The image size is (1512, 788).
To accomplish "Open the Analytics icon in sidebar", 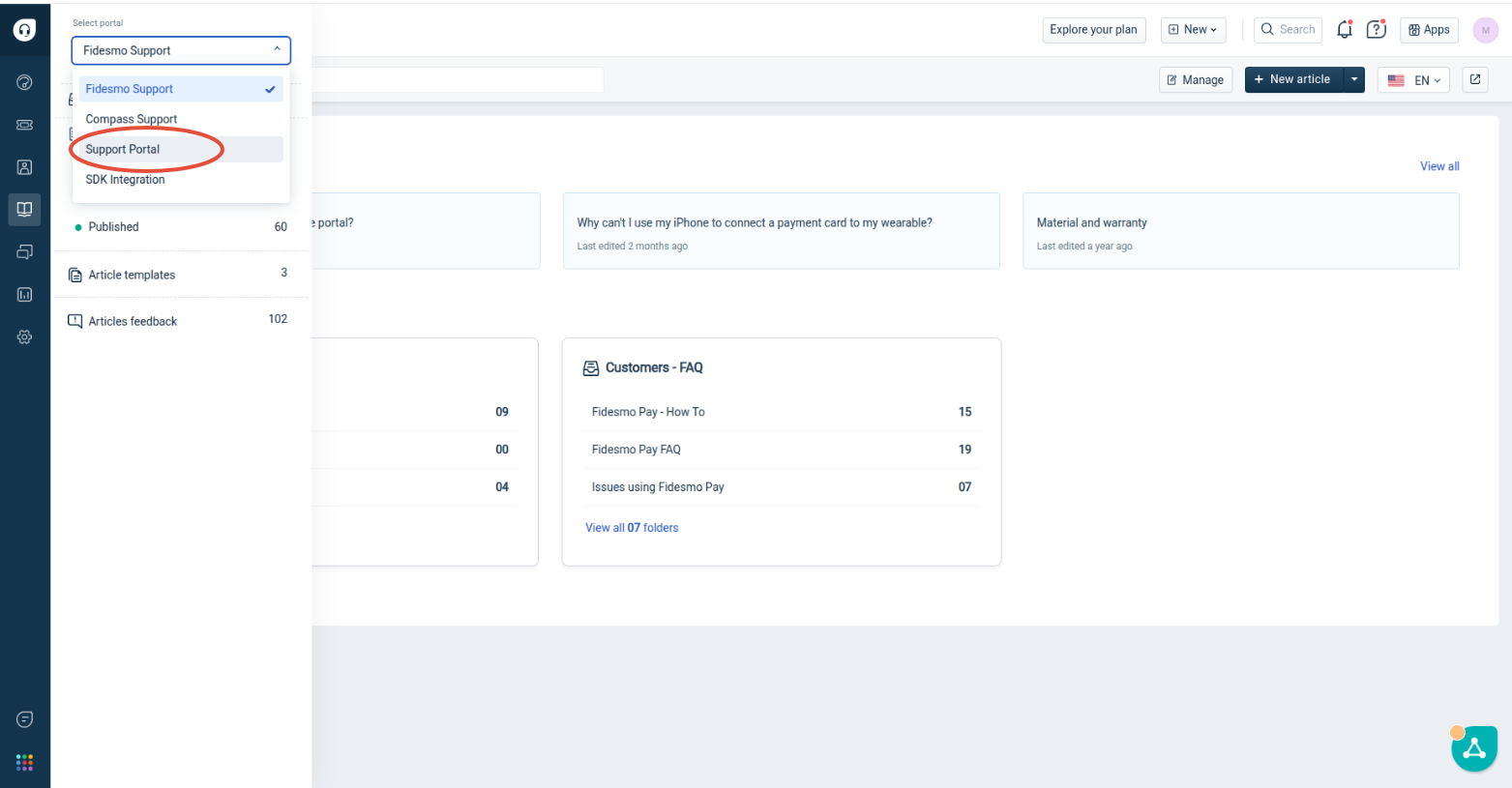I will [x=25, y=295].
